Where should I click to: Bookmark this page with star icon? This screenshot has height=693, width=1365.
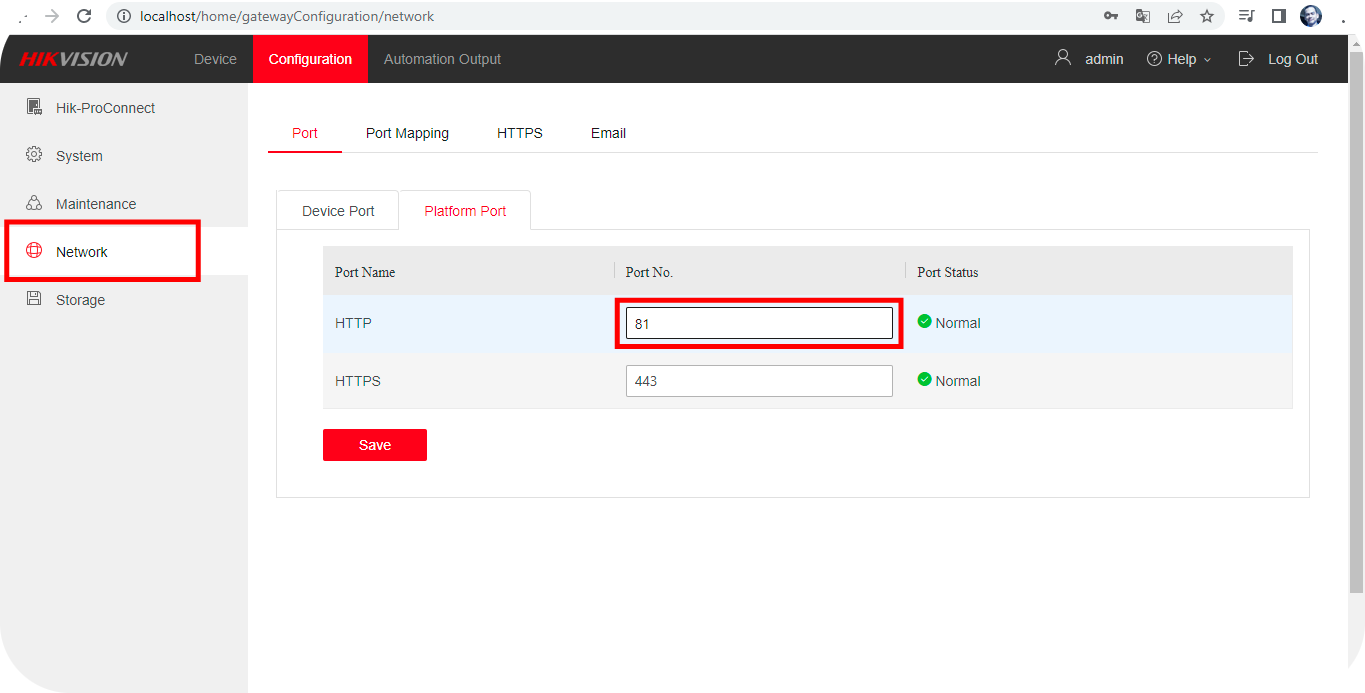(x=1207, y=16)
